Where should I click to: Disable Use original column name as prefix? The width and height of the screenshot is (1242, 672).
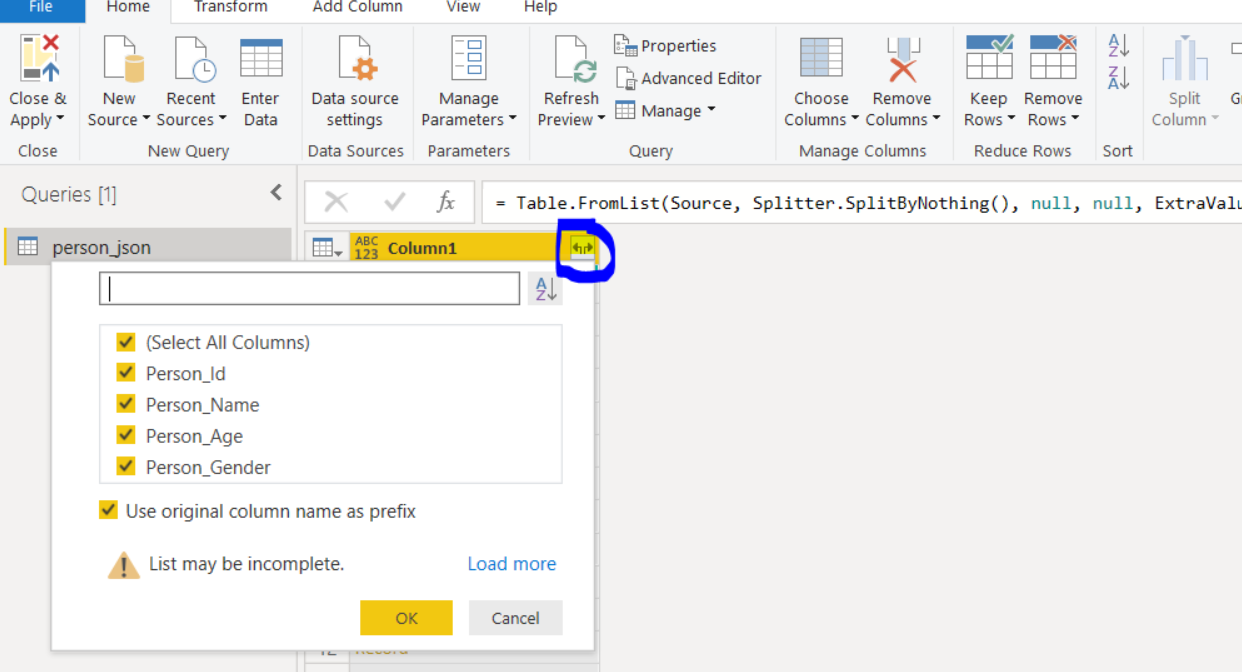click(x=108, y=510)
